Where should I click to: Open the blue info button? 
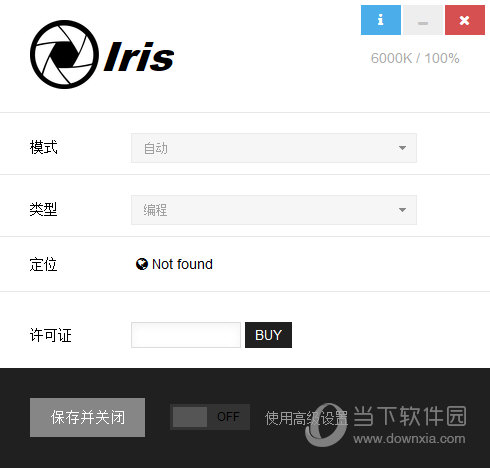click(x=381, y=20)
